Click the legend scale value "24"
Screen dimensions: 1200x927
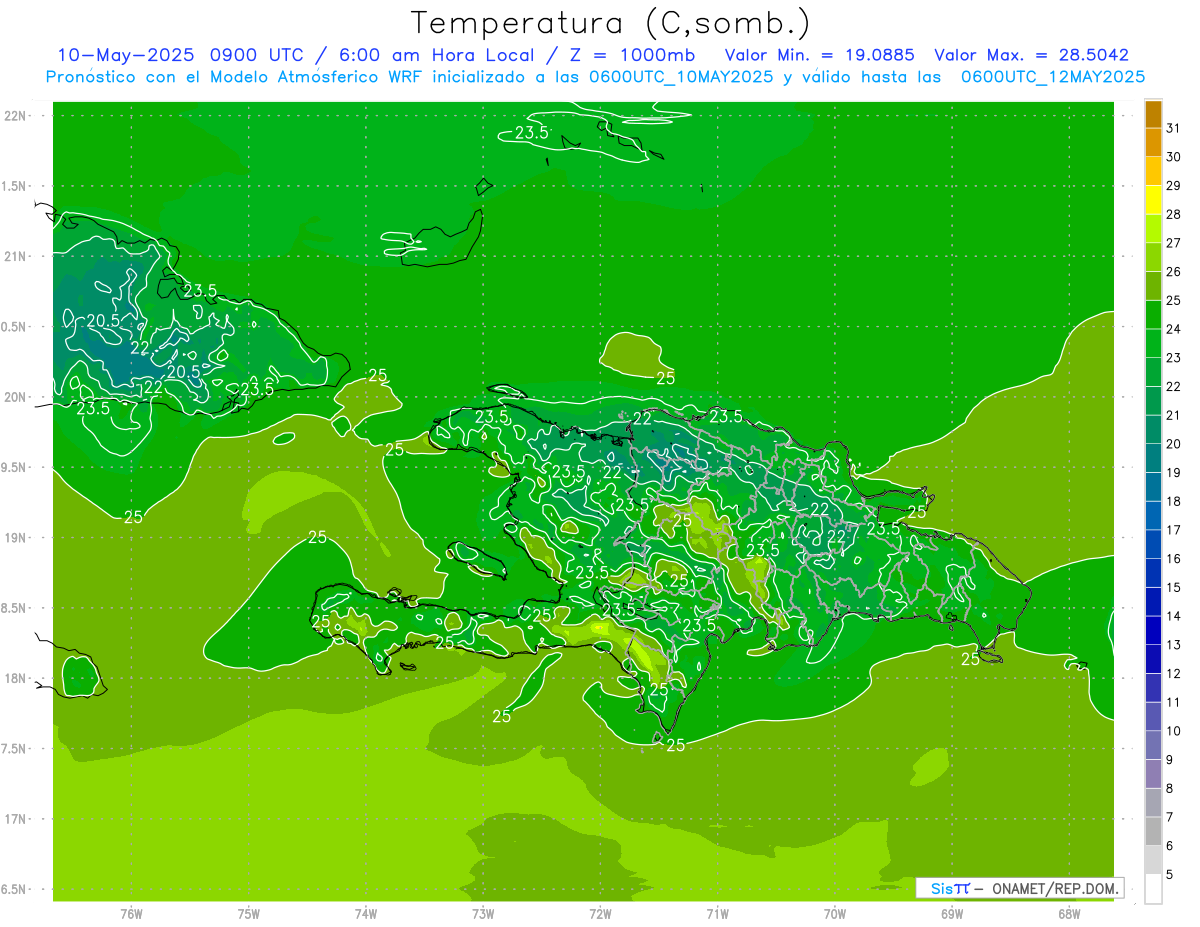(1174, 329)
